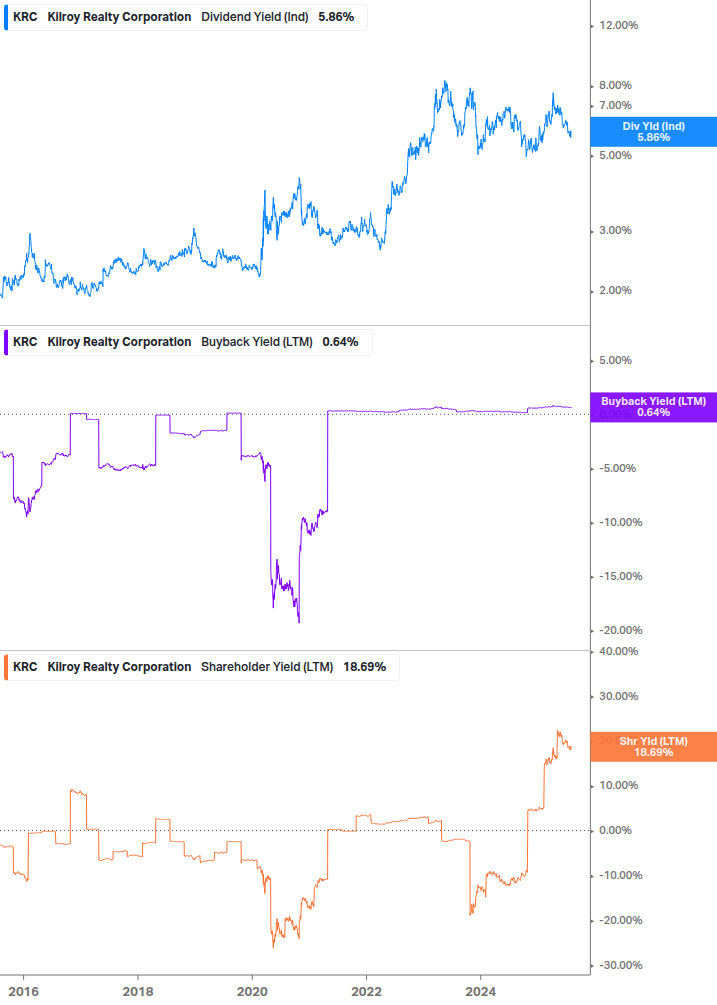Click the 3.00% label on the dividend axis
This screenshot has height=1005, width=717.
click(615, 230)
